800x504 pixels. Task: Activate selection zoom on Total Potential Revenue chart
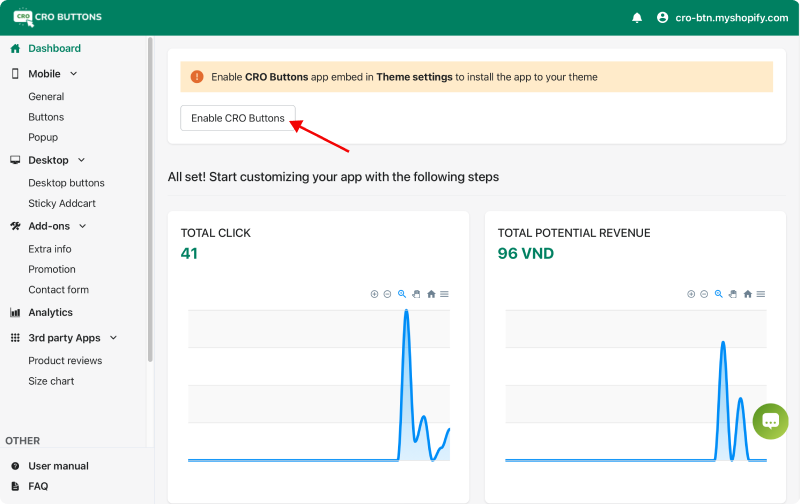tap(718, 294)
